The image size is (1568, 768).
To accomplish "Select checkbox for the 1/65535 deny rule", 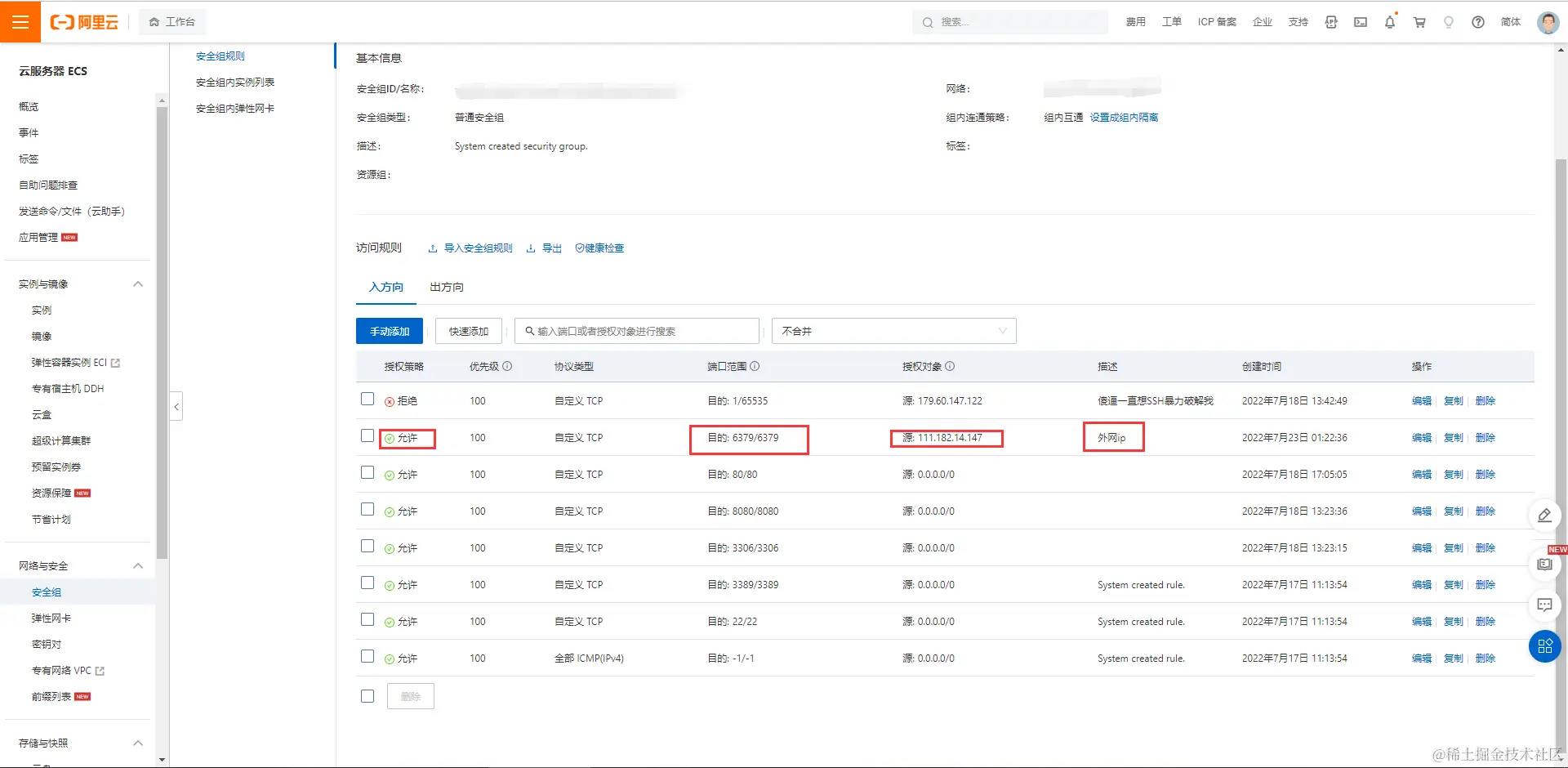I will 367,400.
